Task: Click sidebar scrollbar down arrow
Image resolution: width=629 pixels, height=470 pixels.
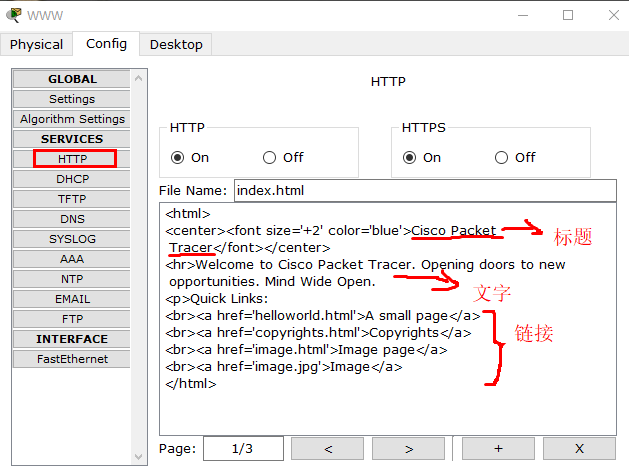Action: [x=138, y=457]
